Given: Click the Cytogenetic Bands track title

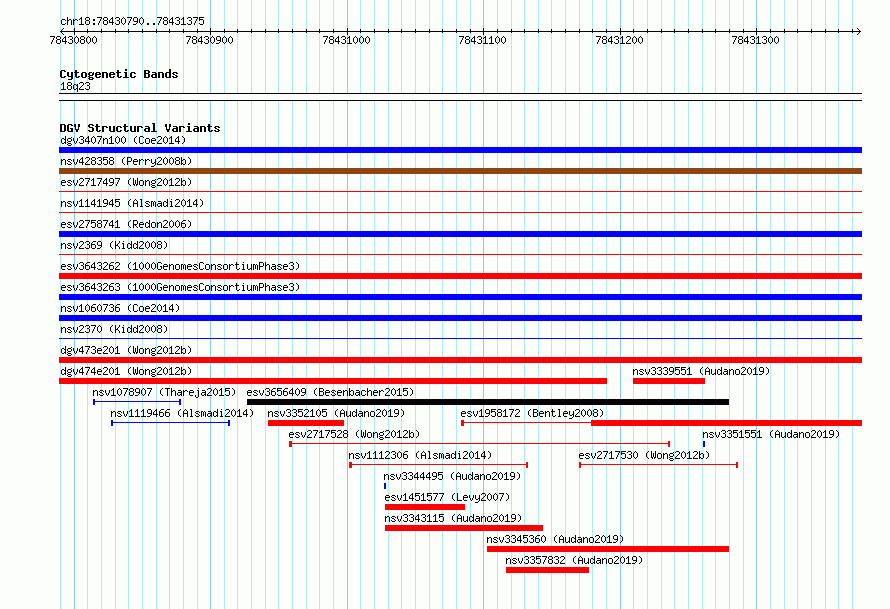Looking at the screenshot, I should [x=119, y=74].
